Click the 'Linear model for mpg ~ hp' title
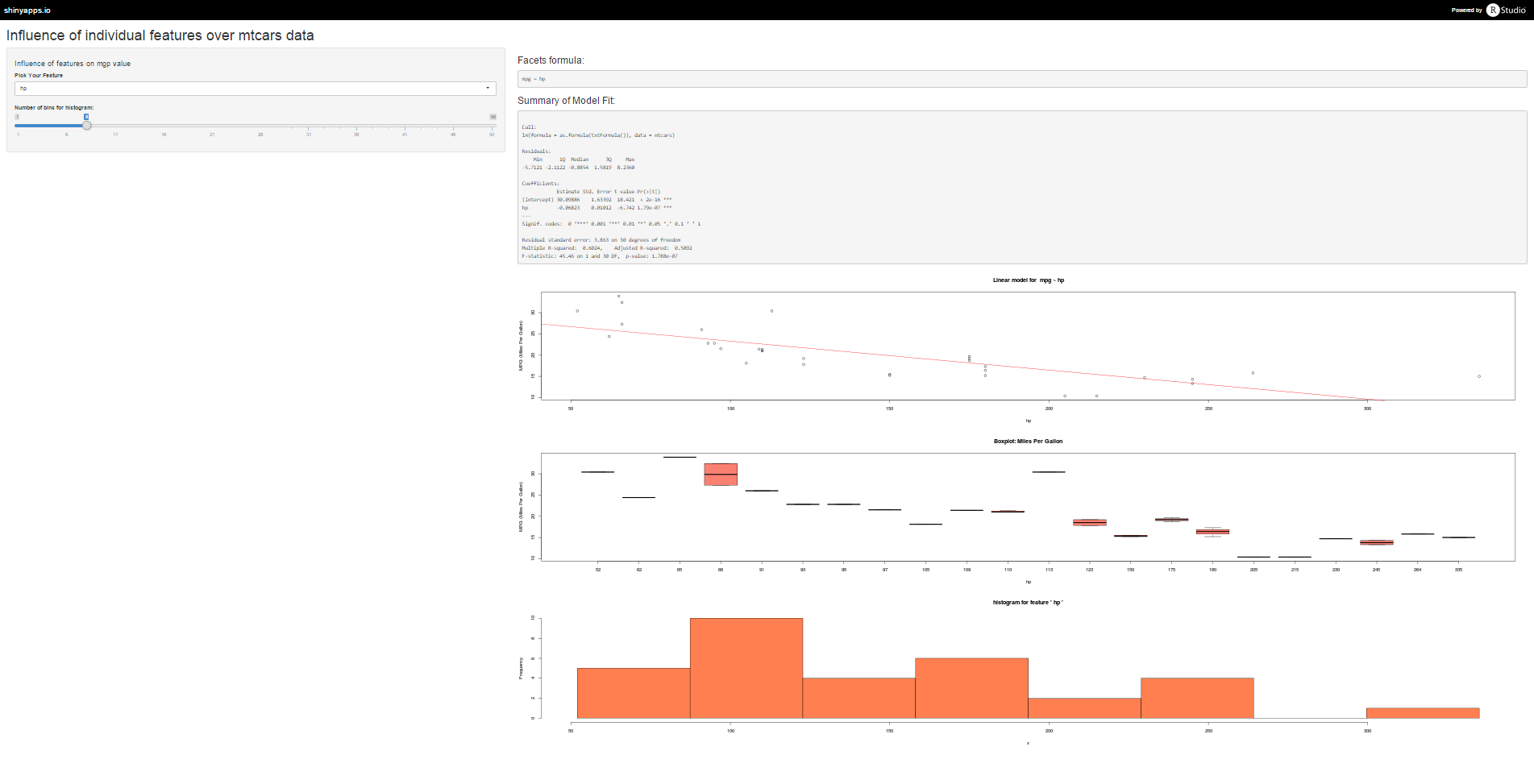This screenshot has width=1534, height=784. pos(1028,280)
